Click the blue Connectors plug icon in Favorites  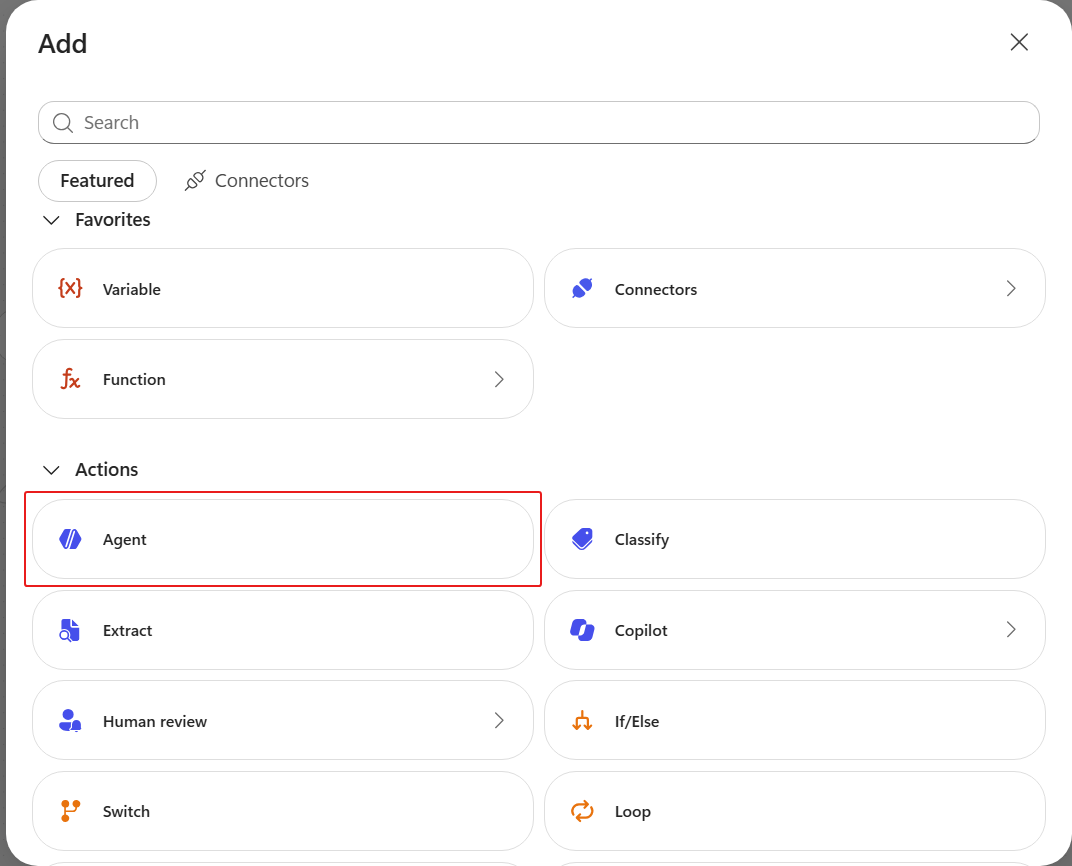[582, 288]
